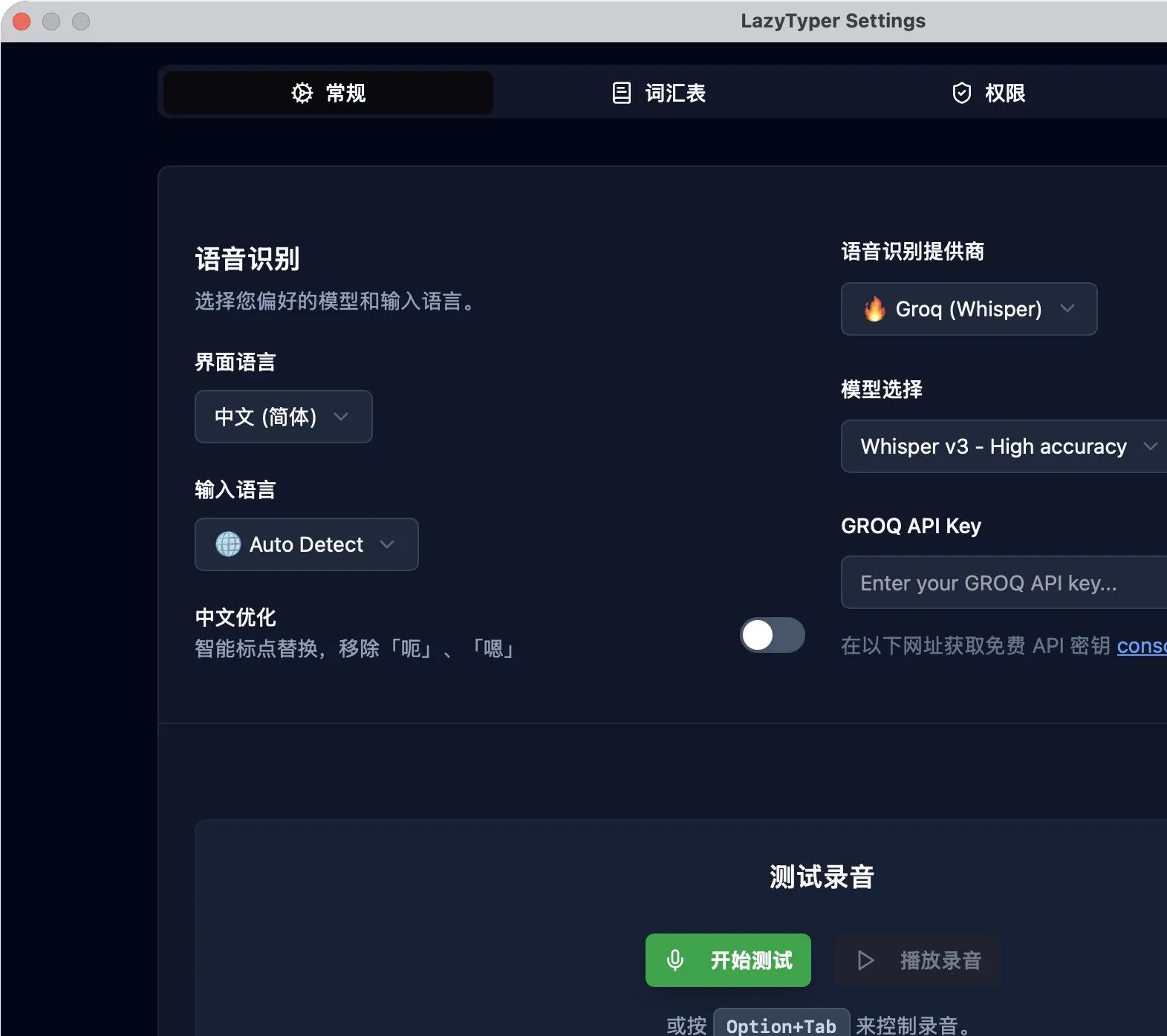Switch to the 常规 tab
1167x1036 pixels.
328,93
